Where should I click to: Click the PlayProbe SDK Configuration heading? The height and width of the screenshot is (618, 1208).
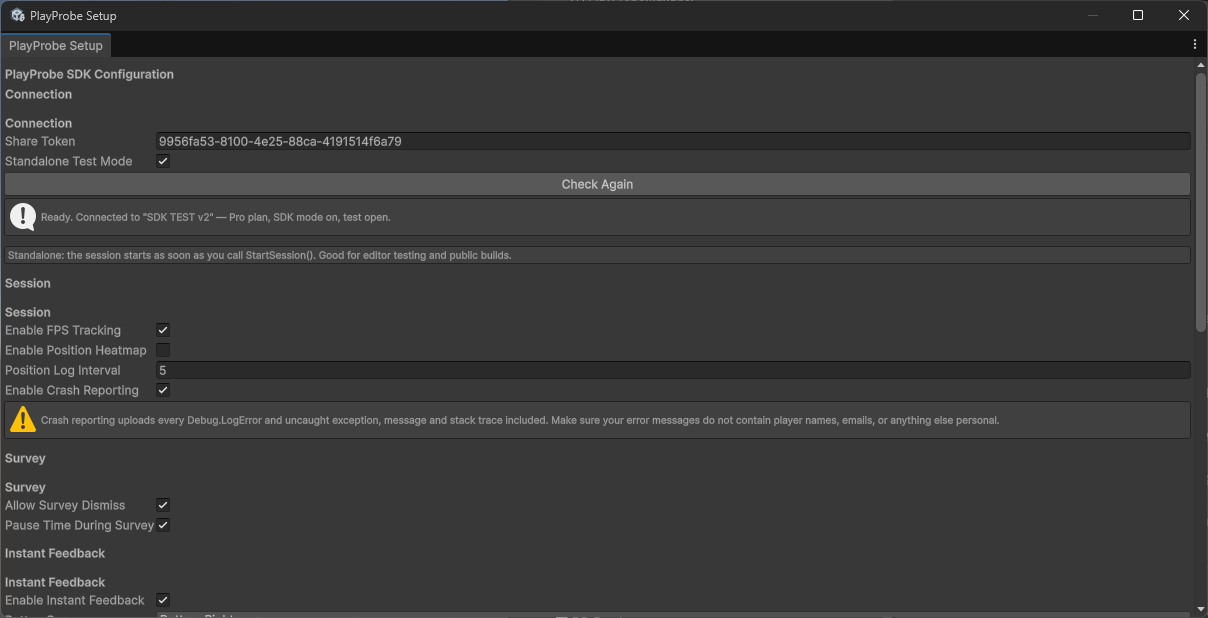[x=89, y=74]
